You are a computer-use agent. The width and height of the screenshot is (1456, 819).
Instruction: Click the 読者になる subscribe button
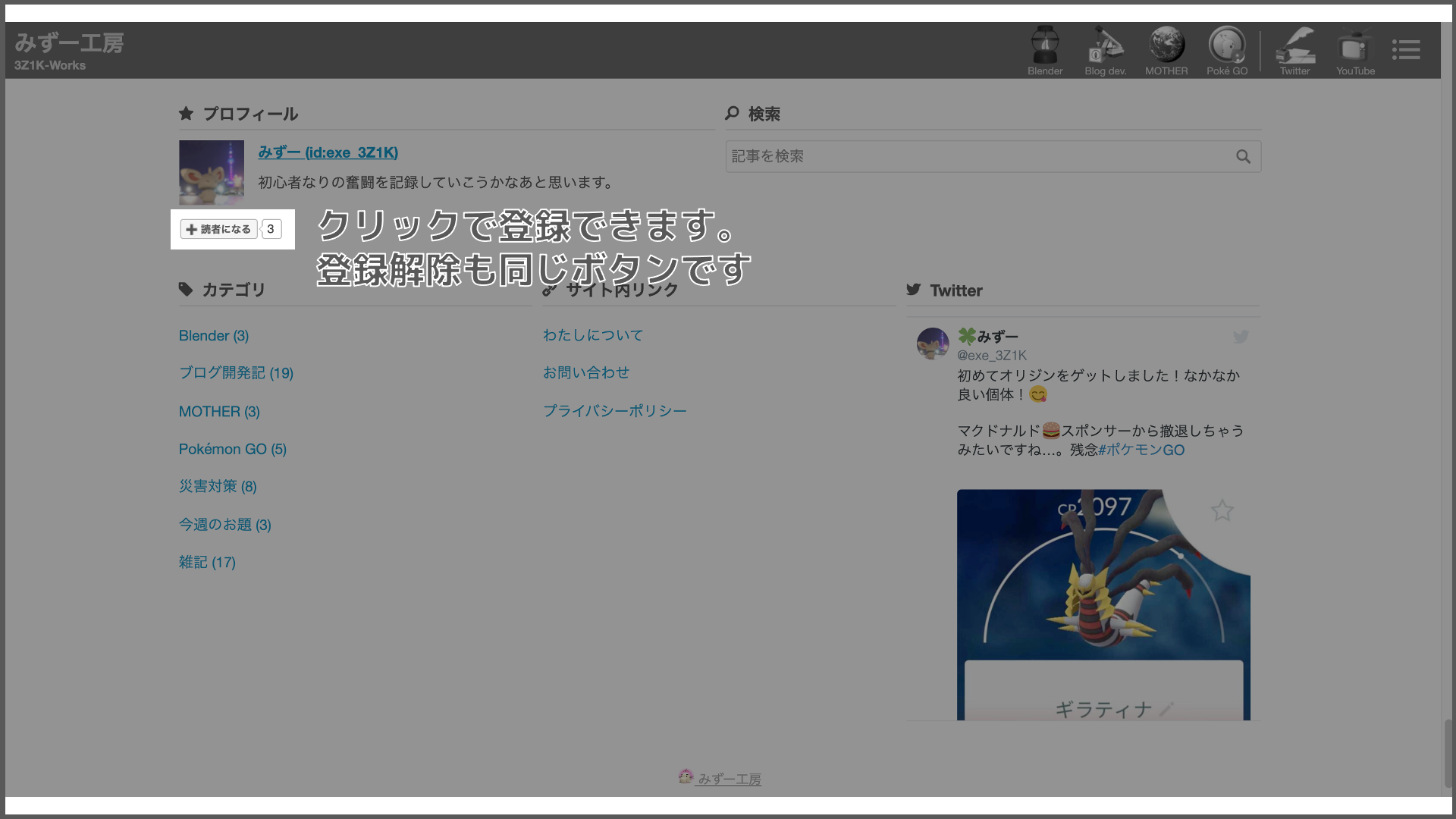(x=219, y=229)
